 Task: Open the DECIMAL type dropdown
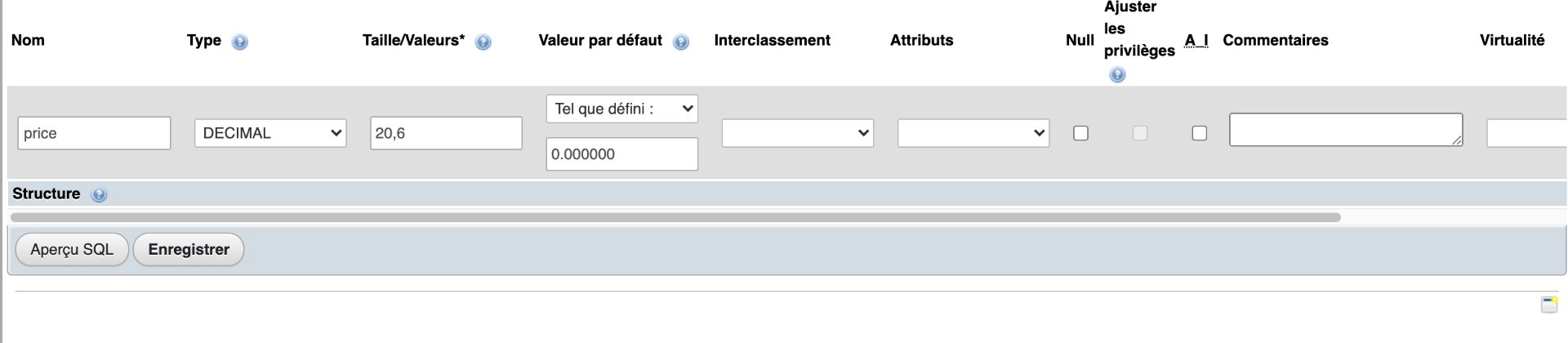click(x=270, y=133)
